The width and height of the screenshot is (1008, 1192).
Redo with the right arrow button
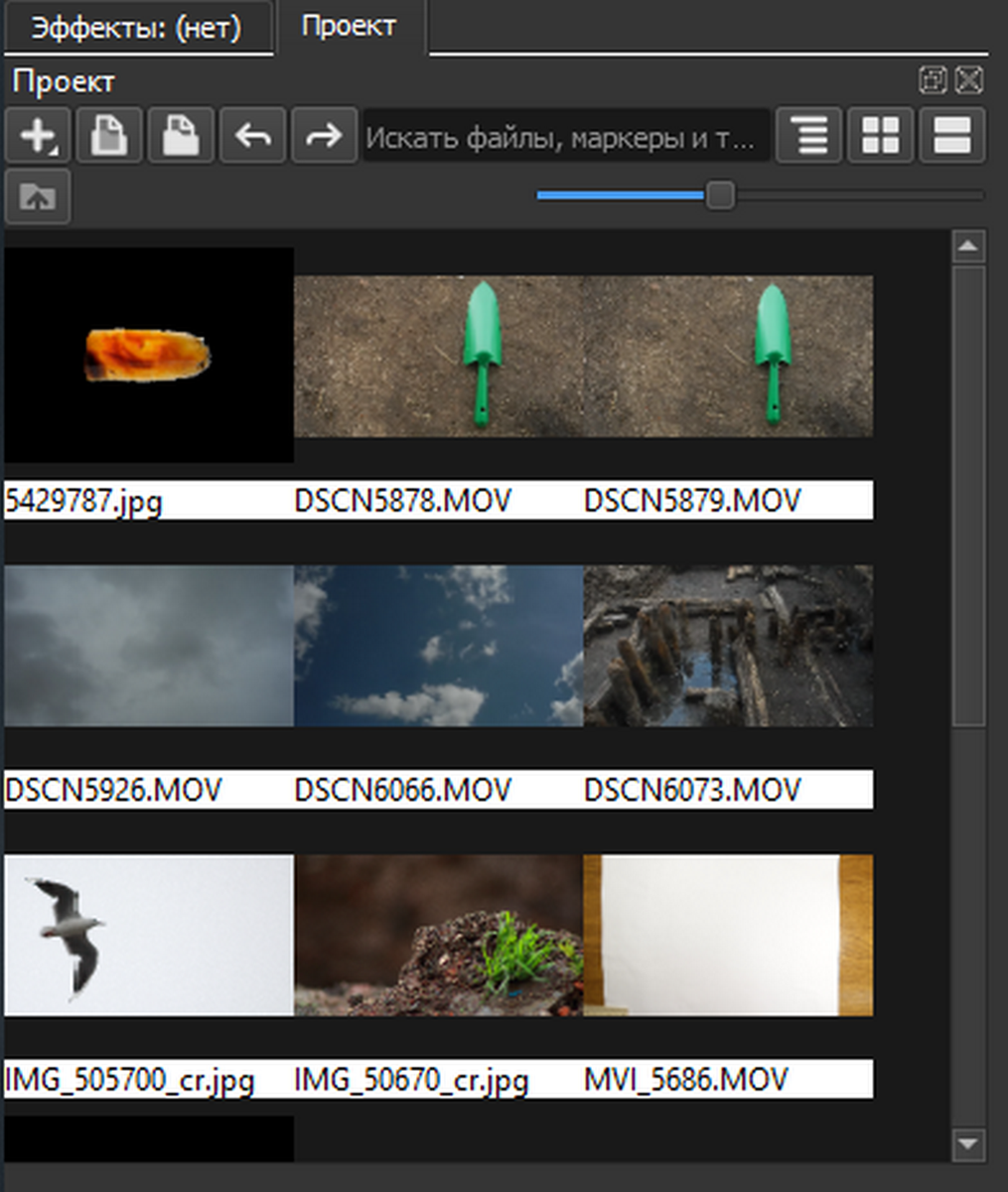point(324,135)
